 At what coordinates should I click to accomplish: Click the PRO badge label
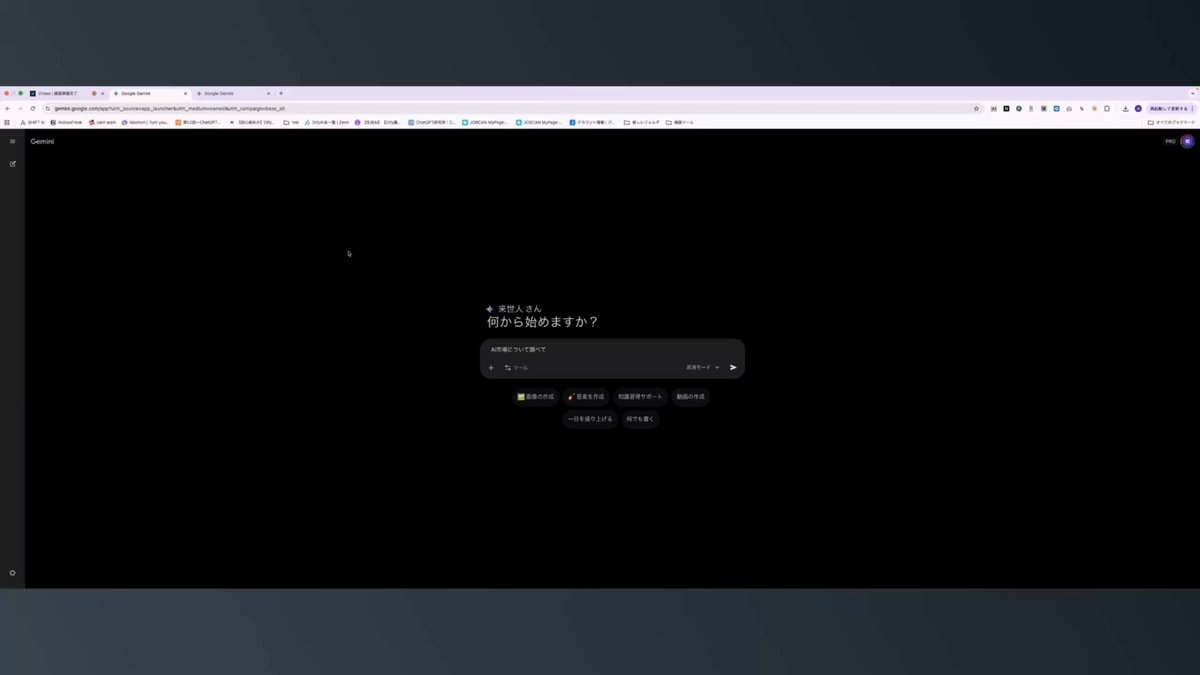tap(1170, 141)
